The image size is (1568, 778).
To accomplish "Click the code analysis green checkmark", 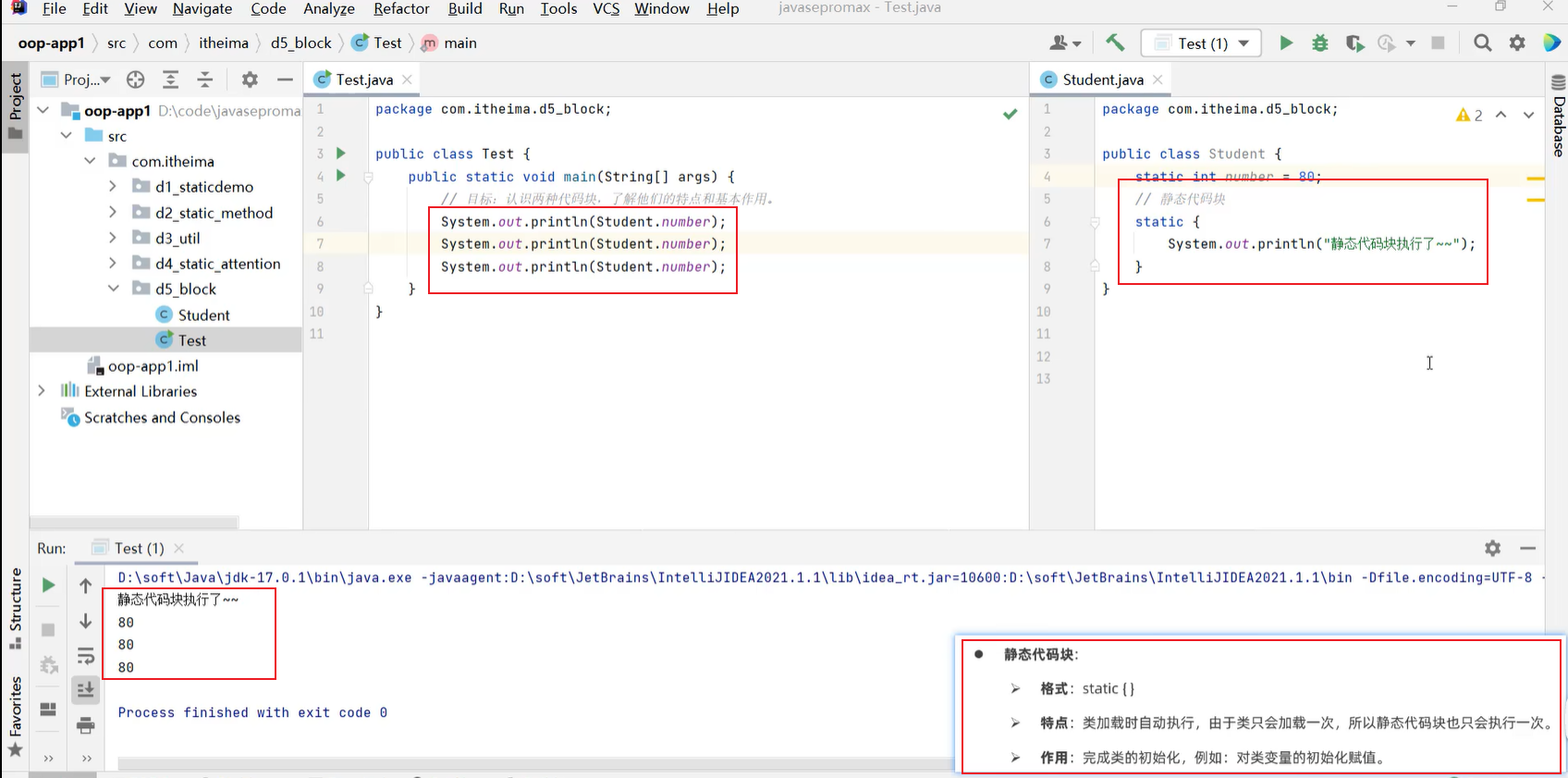I will [x=1010, y=114].
